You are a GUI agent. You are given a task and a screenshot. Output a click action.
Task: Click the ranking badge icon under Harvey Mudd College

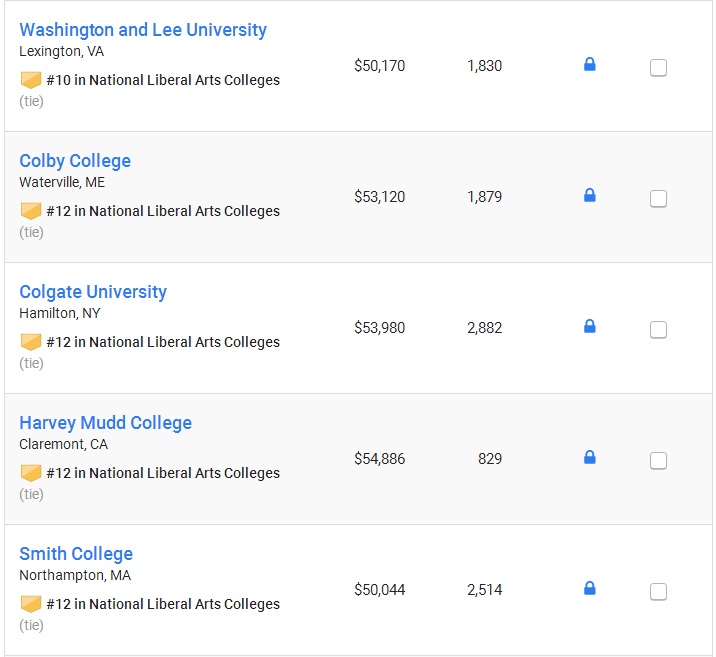(31, 473)
